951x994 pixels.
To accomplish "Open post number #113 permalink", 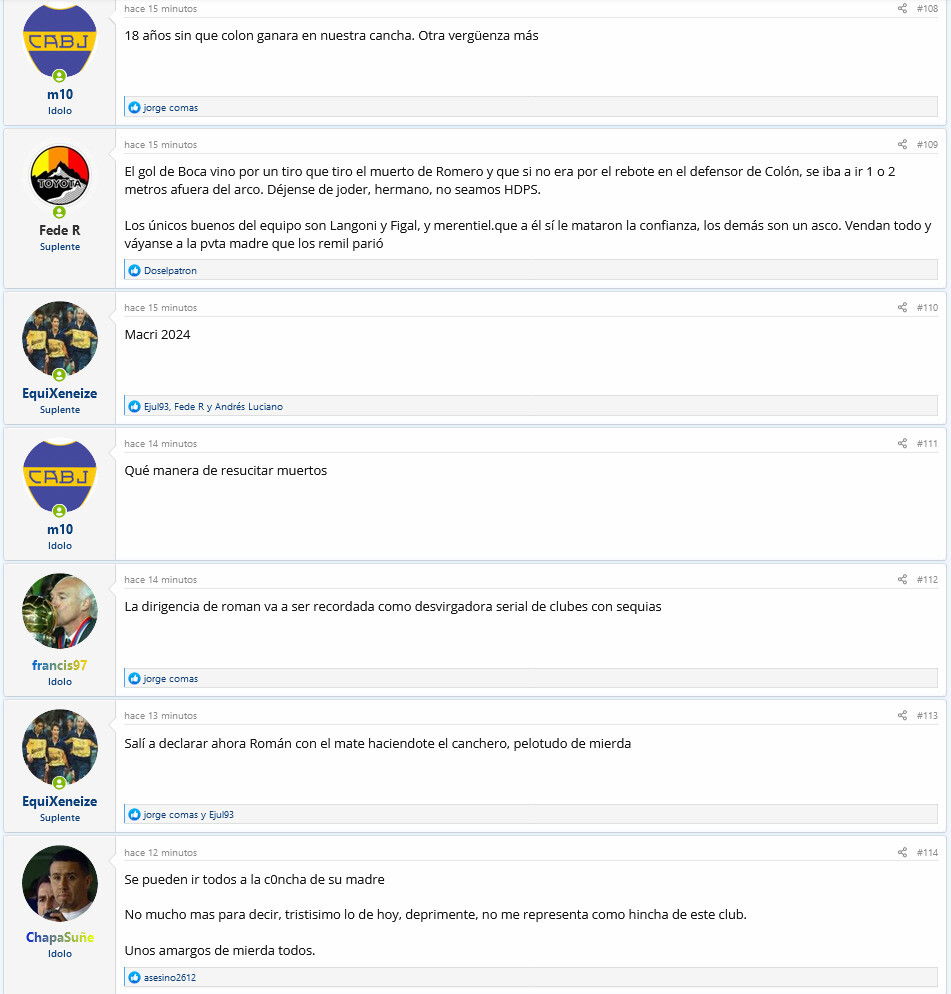I will [x=927, y=716].
